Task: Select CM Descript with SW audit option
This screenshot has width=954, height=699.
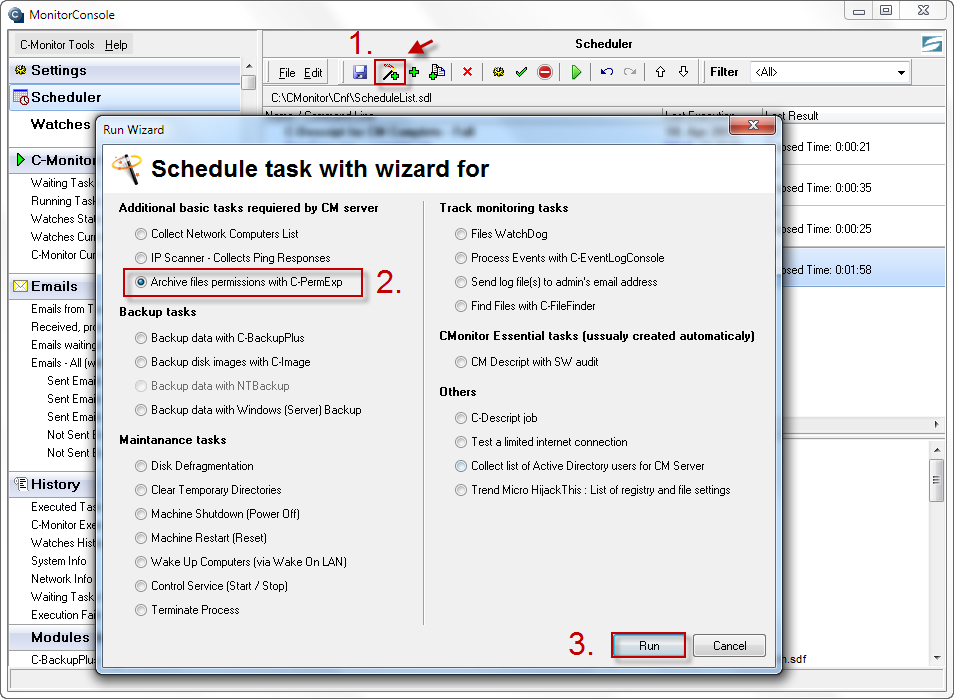Action: point(527,362)
